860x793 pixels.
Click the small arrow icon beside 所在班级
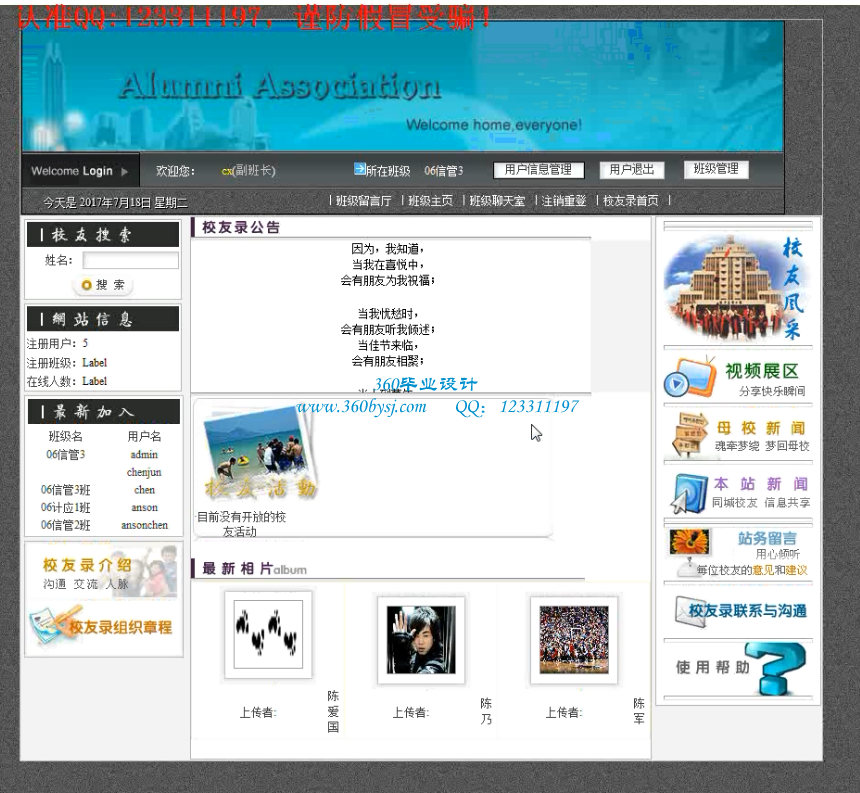(x=359, y=169)
